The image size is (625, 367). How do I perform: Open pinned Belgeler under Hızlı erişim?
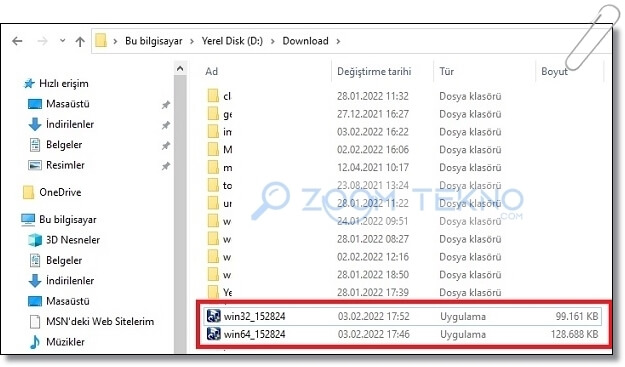(x=64, y=145)
